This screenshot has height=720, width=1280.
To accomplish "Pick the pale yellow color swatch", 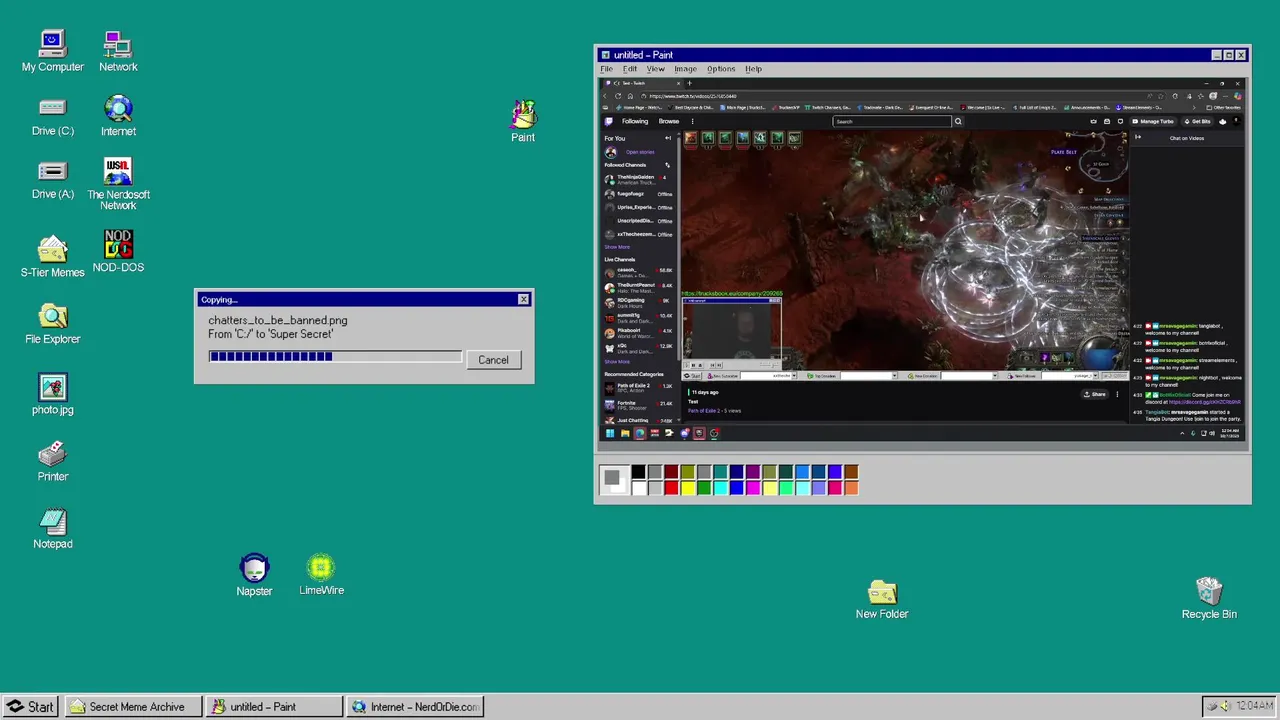I will [770, 488].
